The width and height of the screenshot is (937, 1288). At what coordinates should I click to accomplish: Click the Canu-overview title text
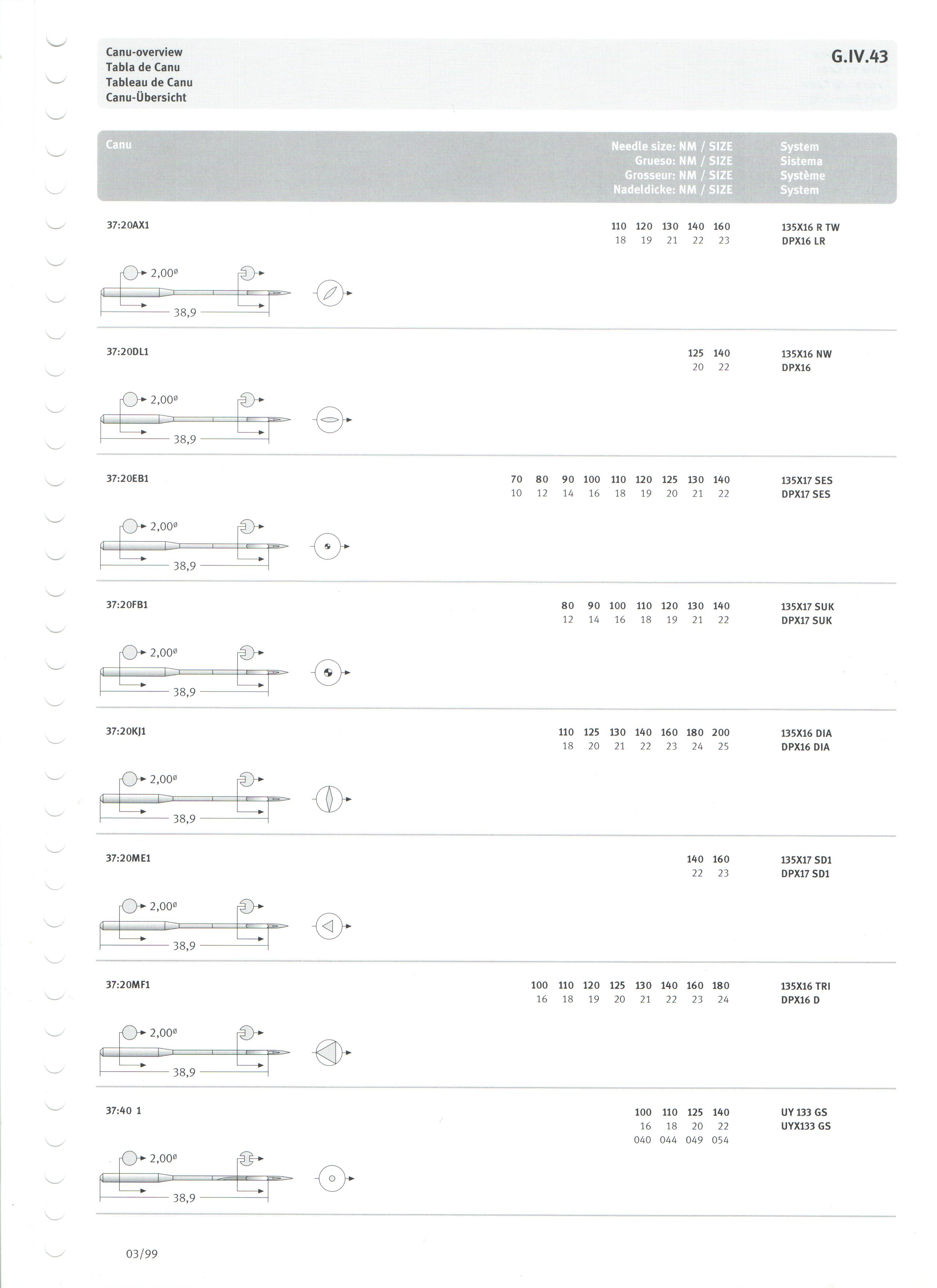point(144,52)
